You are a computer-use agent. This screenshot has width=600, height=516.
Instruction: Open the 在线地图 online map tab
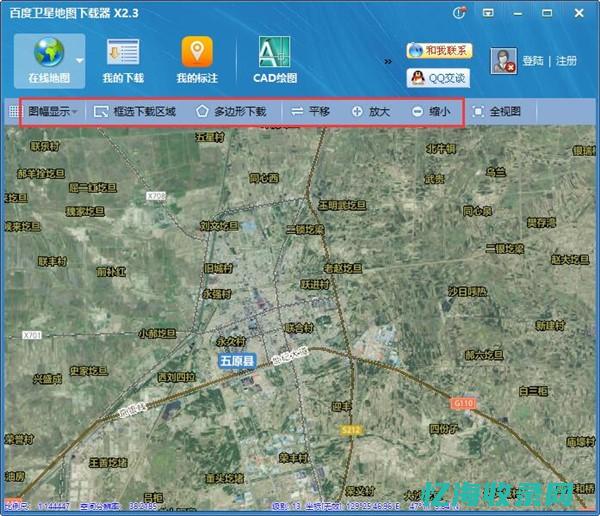click(x=48, y=61)
